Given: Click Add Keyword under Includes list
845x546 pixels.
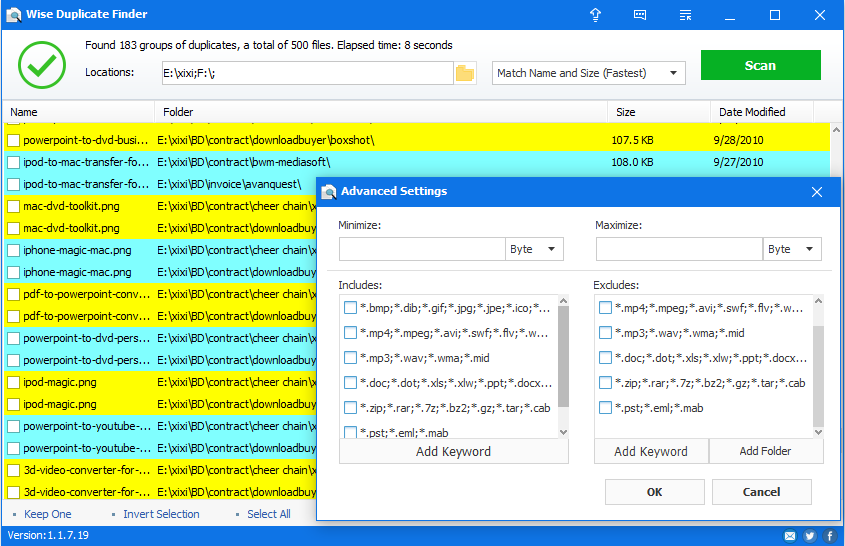Looking at the screenshot, I should tap(453, 452).
